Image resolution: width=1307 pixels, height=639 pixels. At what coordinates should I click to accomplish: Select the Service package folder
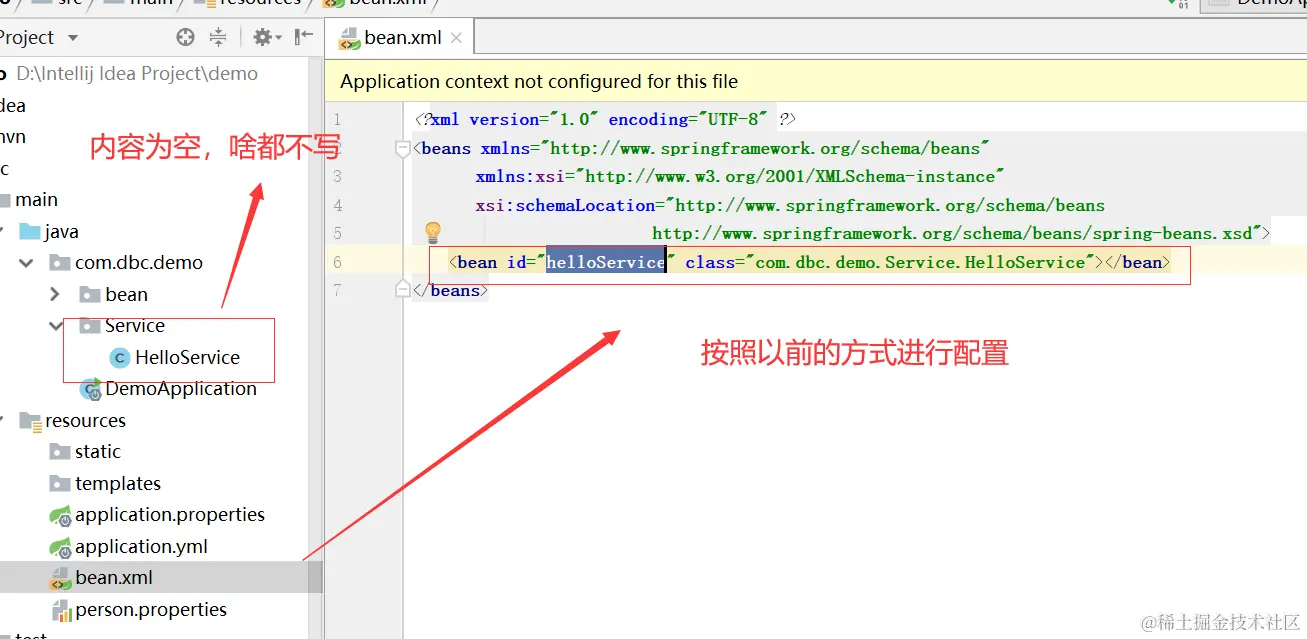pyautogui.click(x=135, y=326)
